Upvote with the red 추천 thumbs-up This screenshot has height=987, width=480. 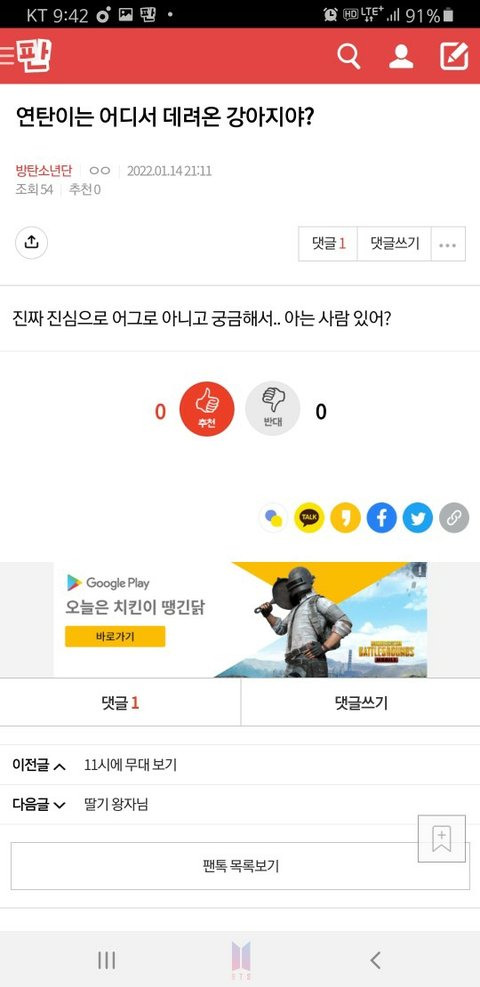coord(207,409)
